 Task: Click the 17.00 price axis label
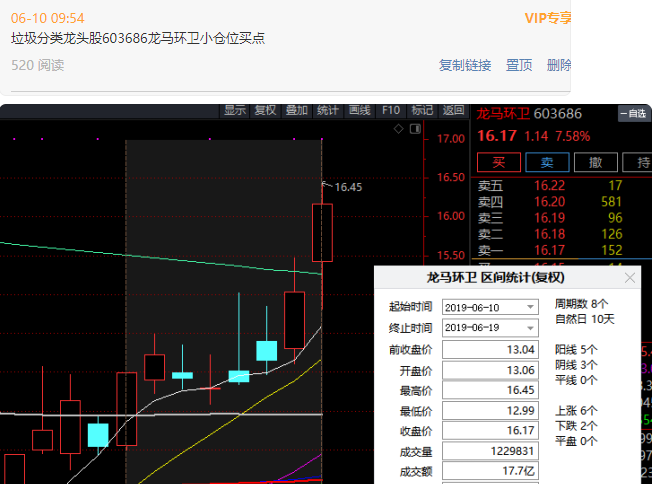coord(451,139)
